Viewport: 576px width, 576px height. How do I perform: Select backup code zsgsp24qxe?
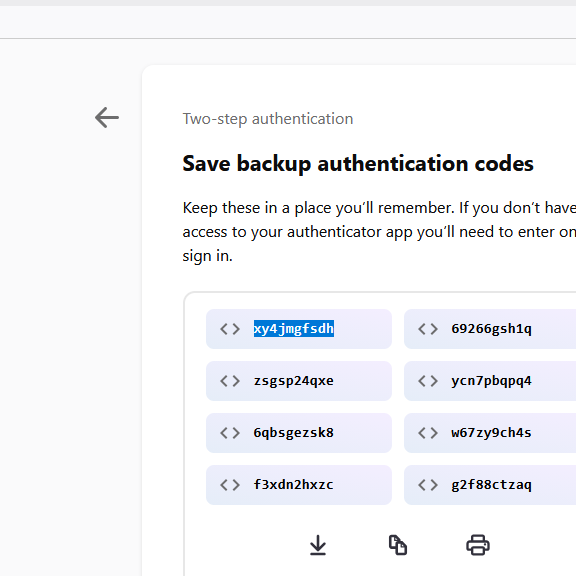[x=294, y=381]
